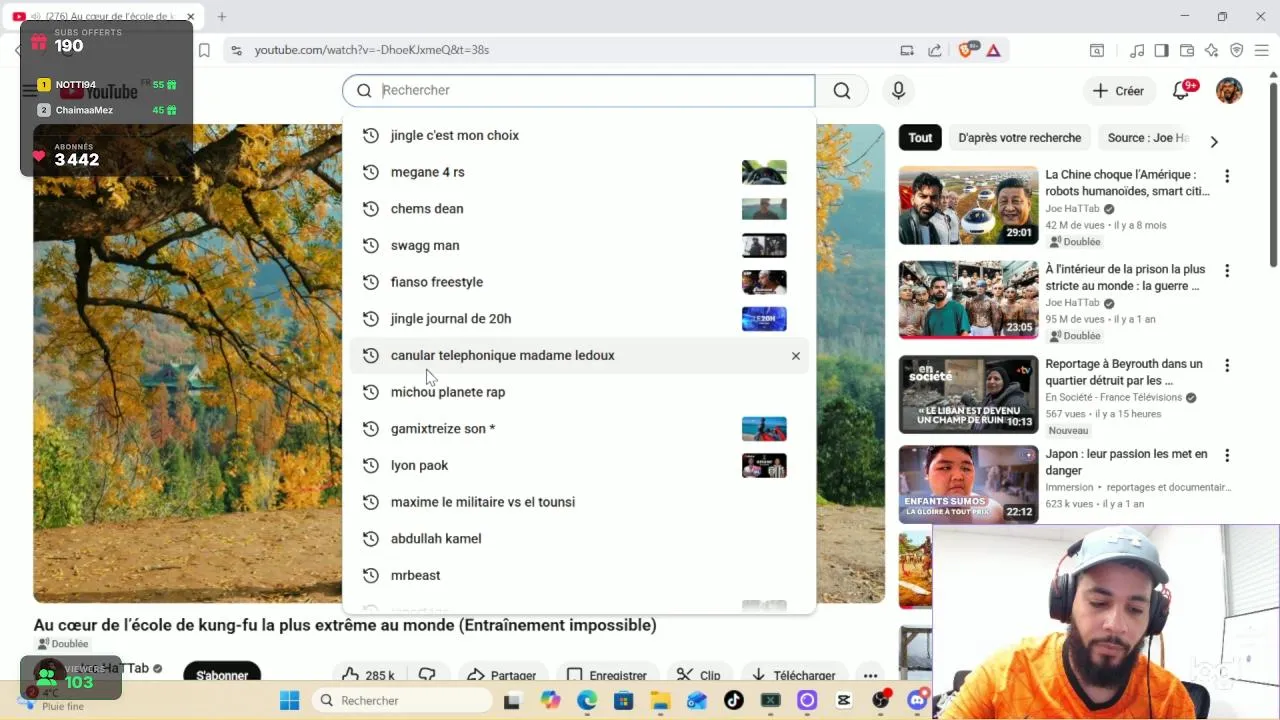Open Microsoft Edge from the taskbar

[587, 700]
